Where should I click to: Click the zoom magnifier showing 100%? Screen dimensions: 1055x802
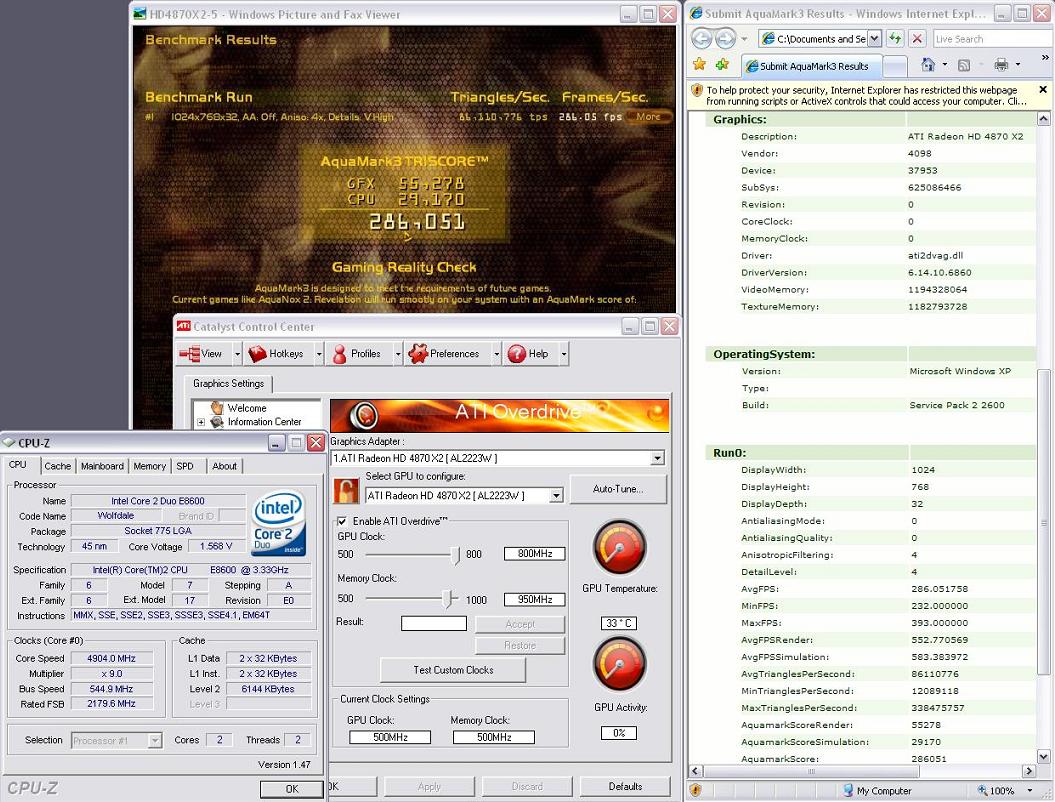pyautogui.click(x=983, y=791)
